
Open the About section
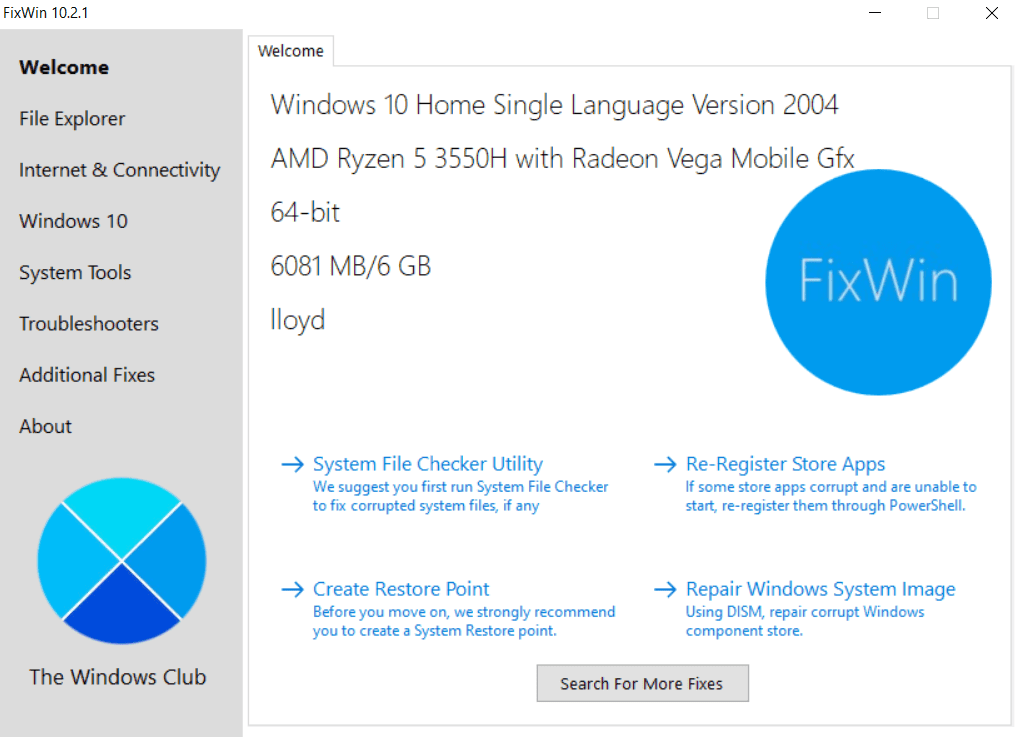45,426
